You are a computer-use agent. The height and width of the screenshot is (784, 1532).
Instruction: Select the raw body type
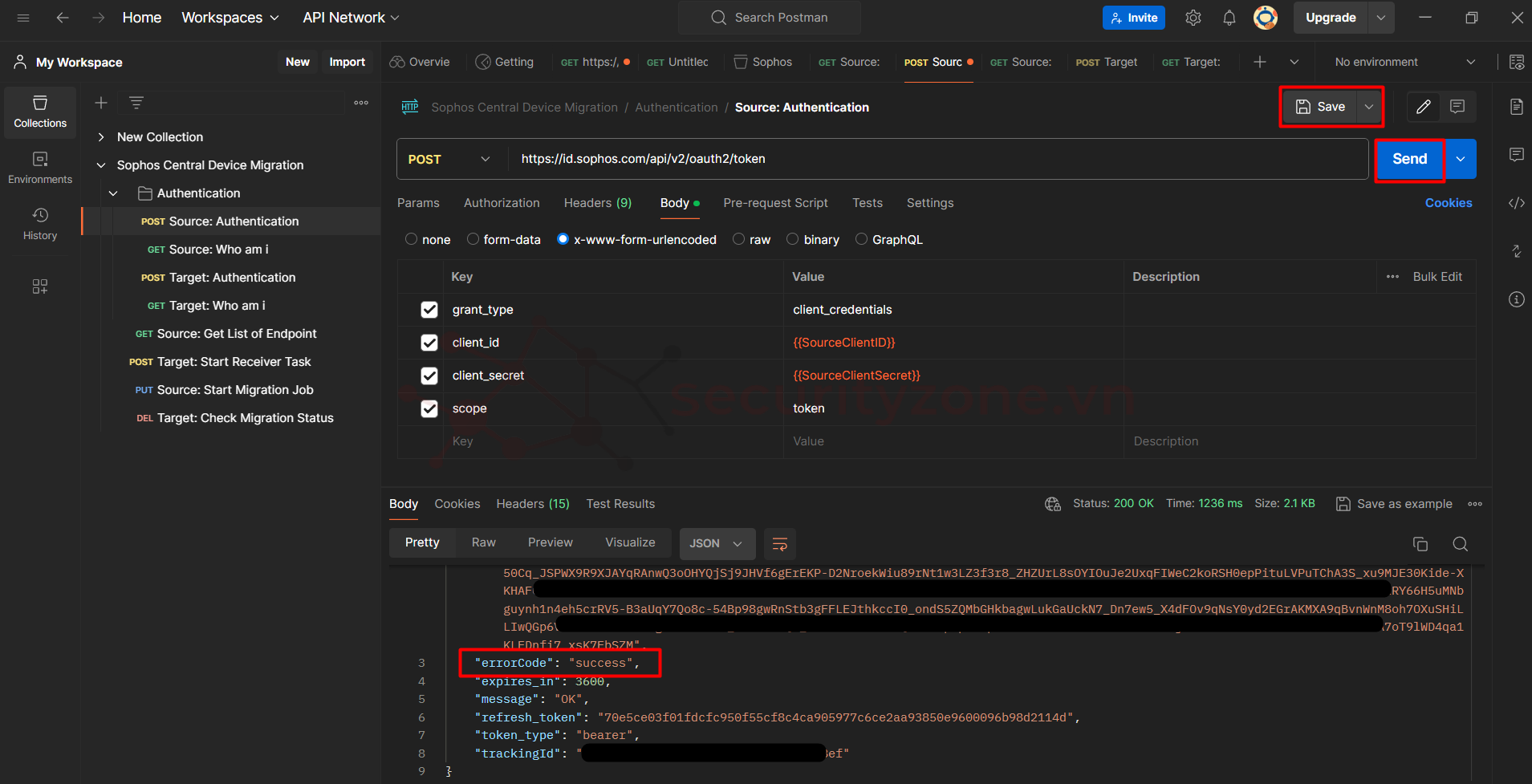pos(738,239)
